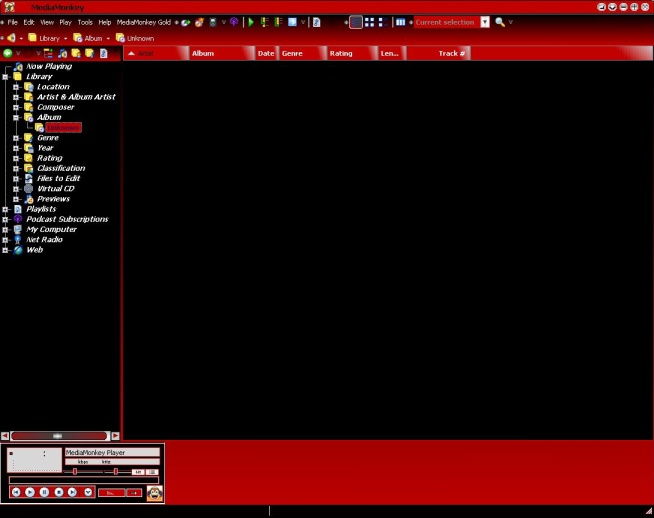Click the Playlists document icon
654x518 pixels.
(18, 209)
